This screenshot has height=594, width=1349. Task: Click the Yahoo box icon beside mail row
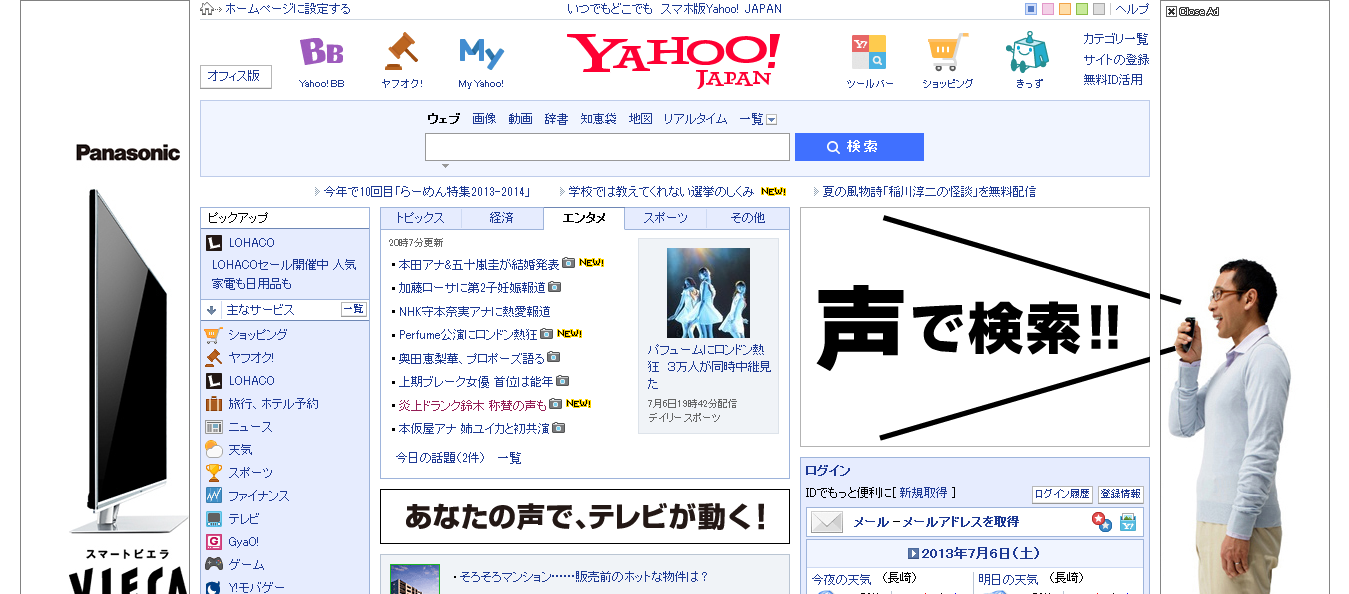coord(1128,522)
